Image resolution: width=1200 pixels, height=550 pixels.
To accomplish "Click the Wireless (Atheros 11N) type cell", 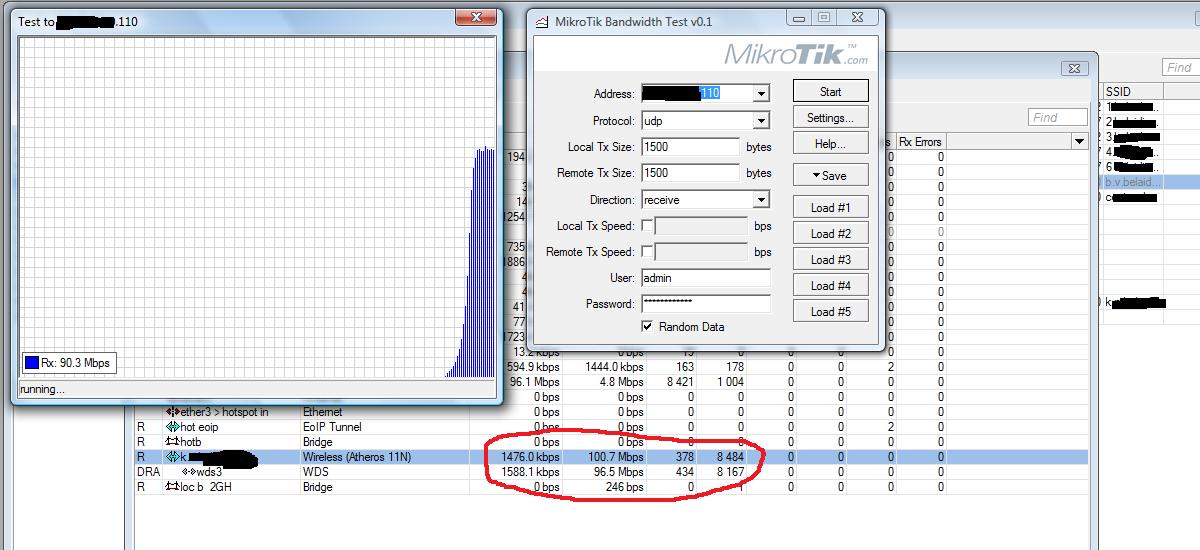I will point(357,457).
